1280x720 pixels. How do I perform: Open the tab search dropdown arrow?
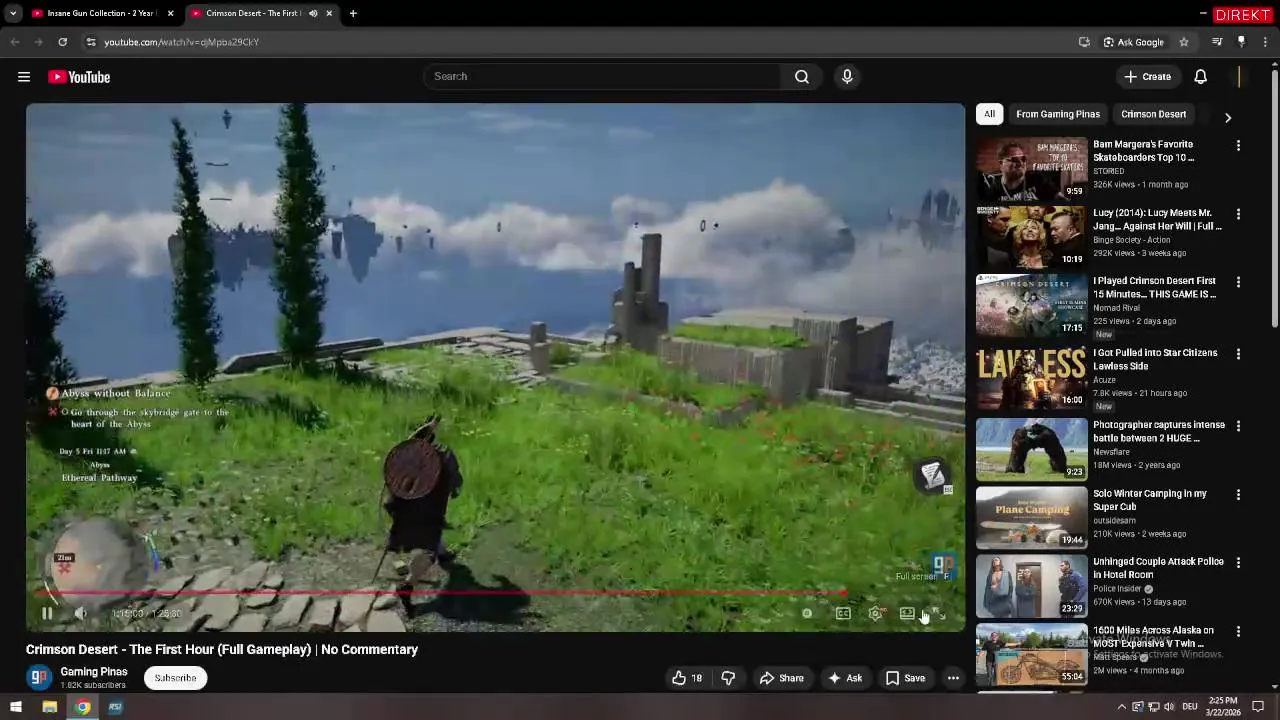point(12,13)
